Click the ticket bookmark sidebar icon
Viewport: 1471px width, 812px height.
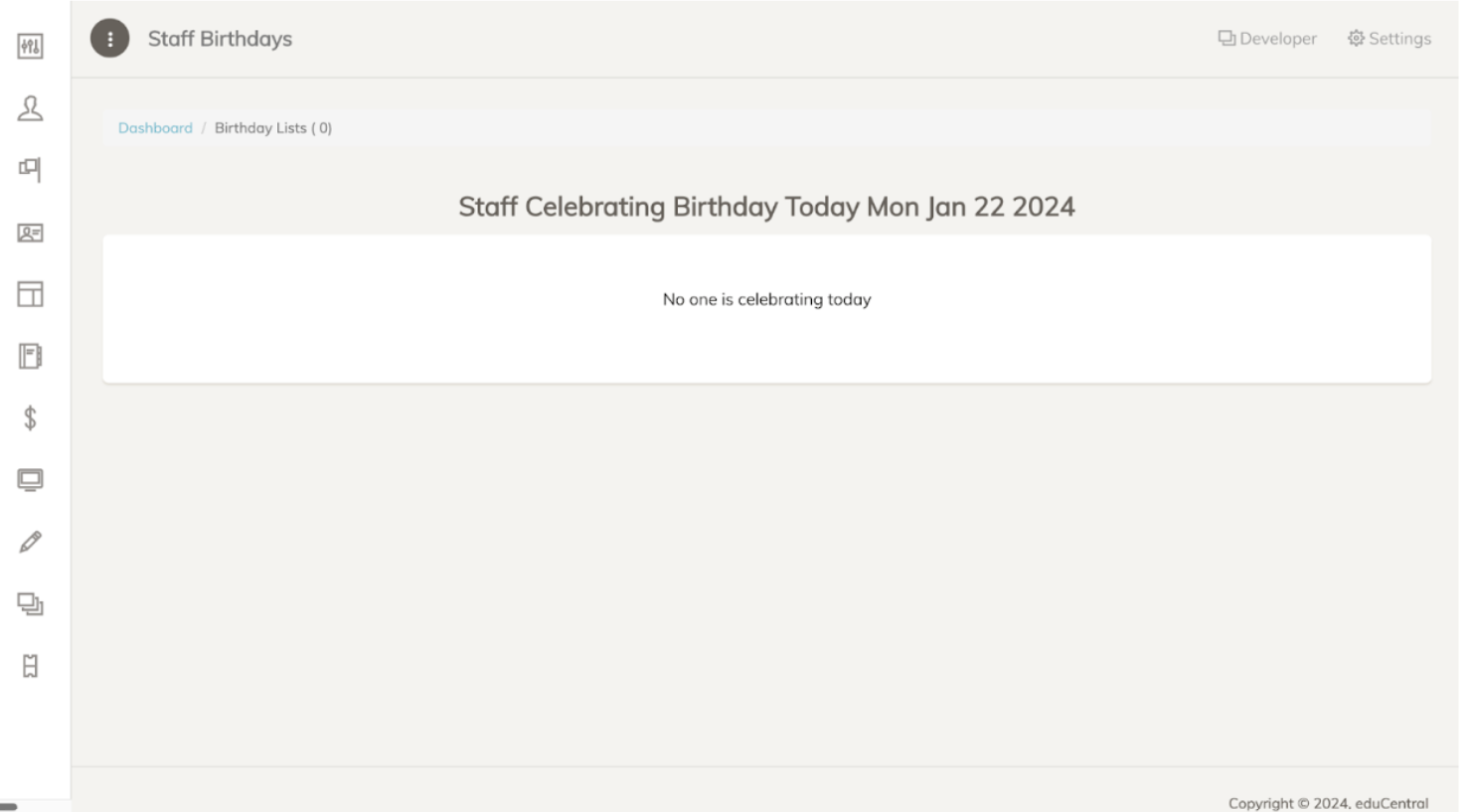[x=30, y=666]
